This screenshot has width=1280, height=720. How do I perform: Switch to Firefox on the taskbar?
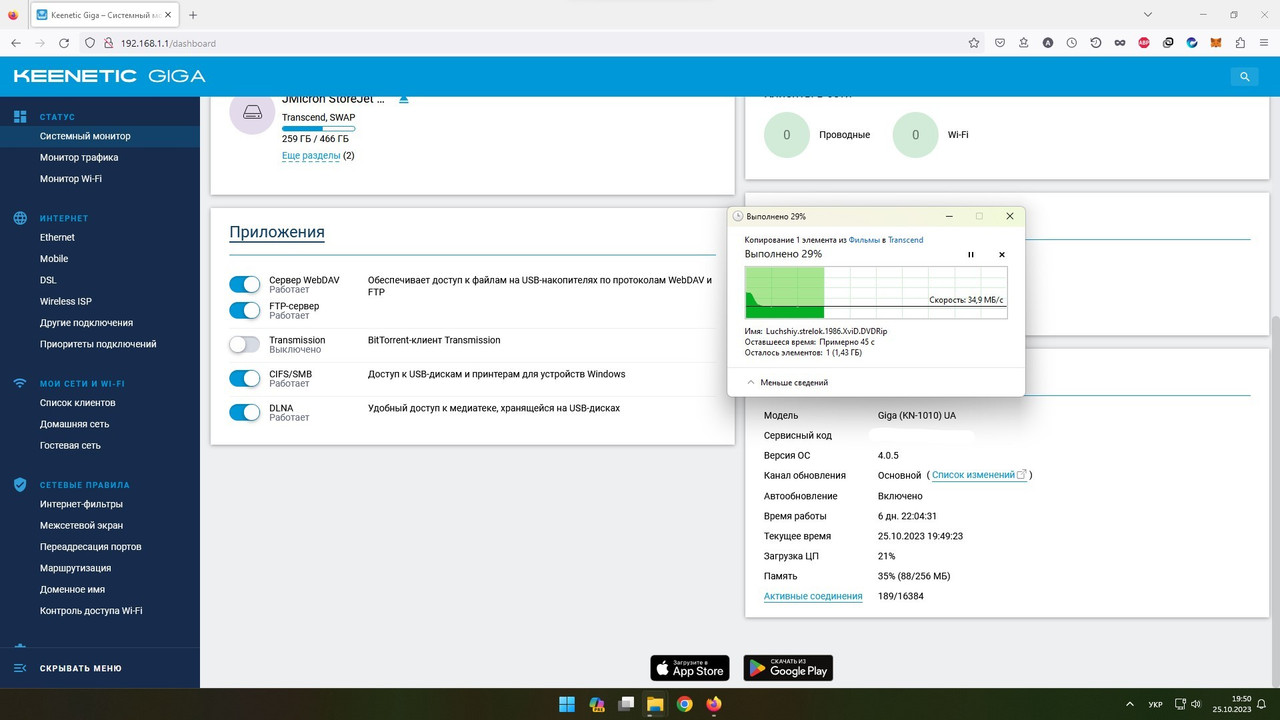click(x=713, y=704)
